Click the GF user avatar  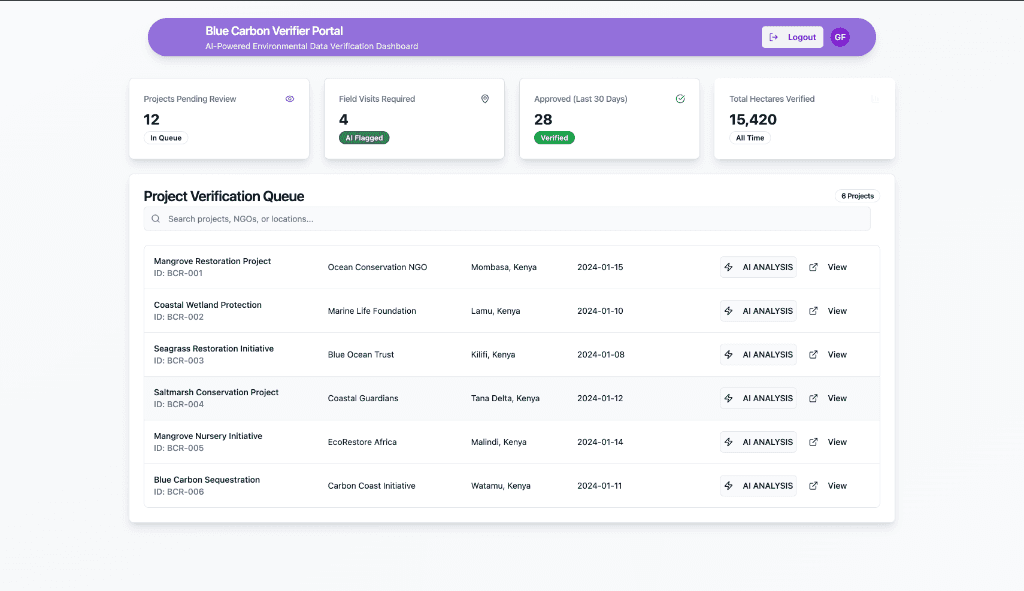(840, 37)
